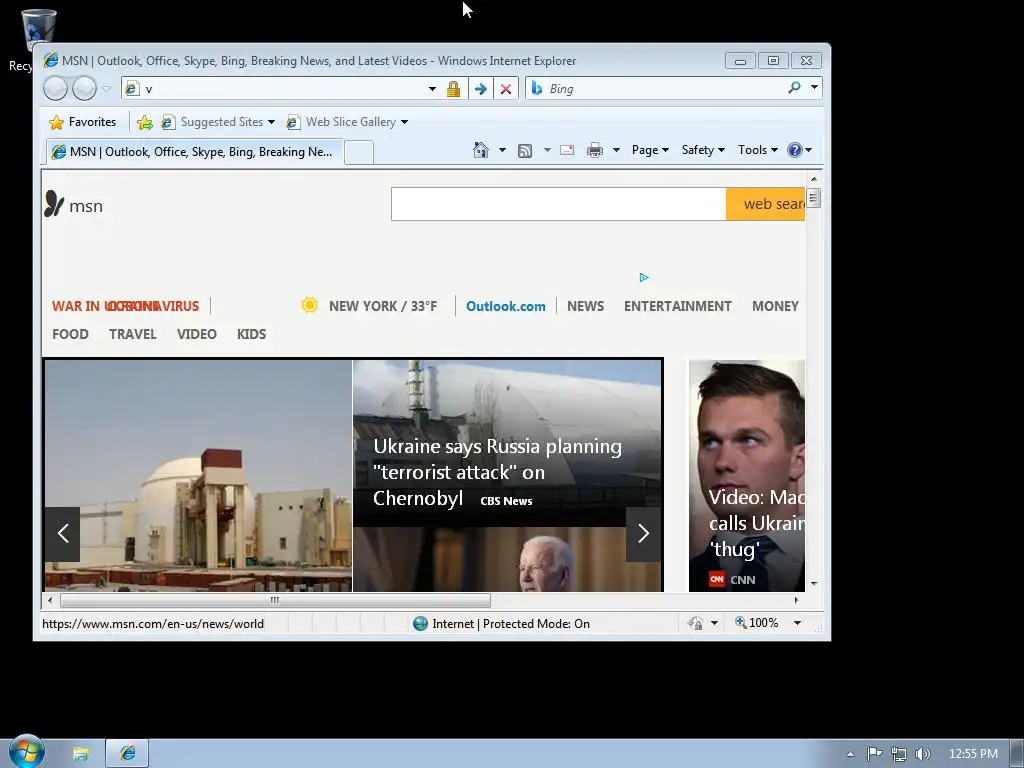Click the Home page icon
This screenshot has height=768, width=1024.
[481, 150]
